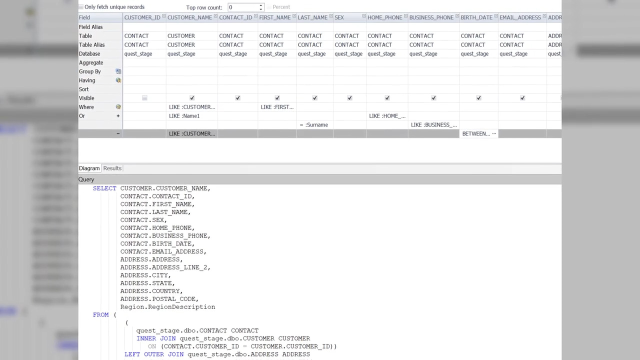Screen dimensions: 640x360
Task: Click the '= :Surname' condition cell
Action: click(315, 125)
